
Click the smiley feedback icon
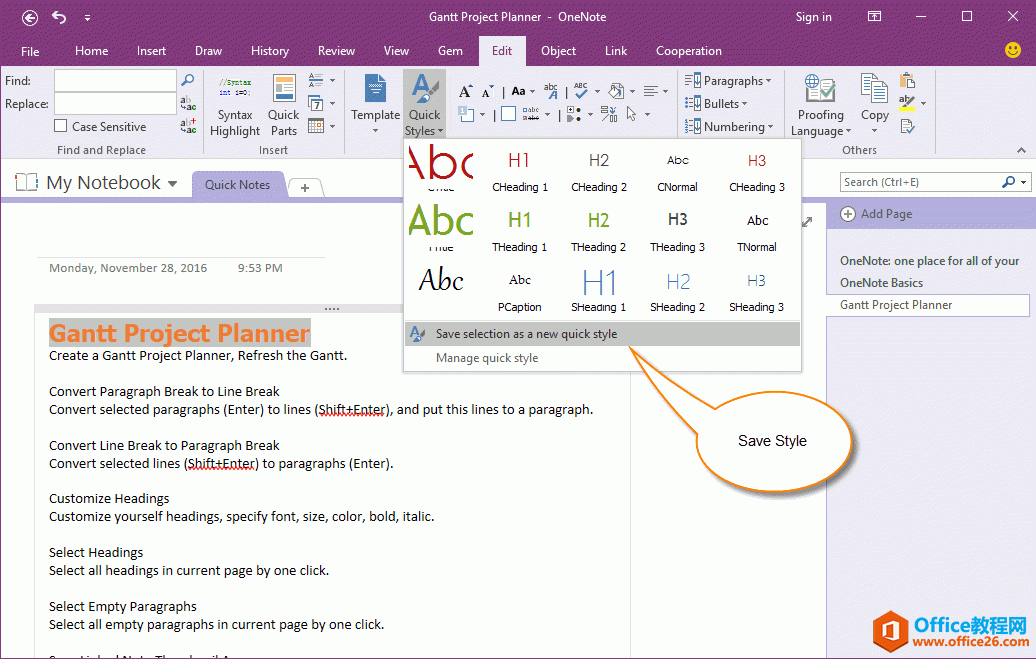[x=1013, y=50]
